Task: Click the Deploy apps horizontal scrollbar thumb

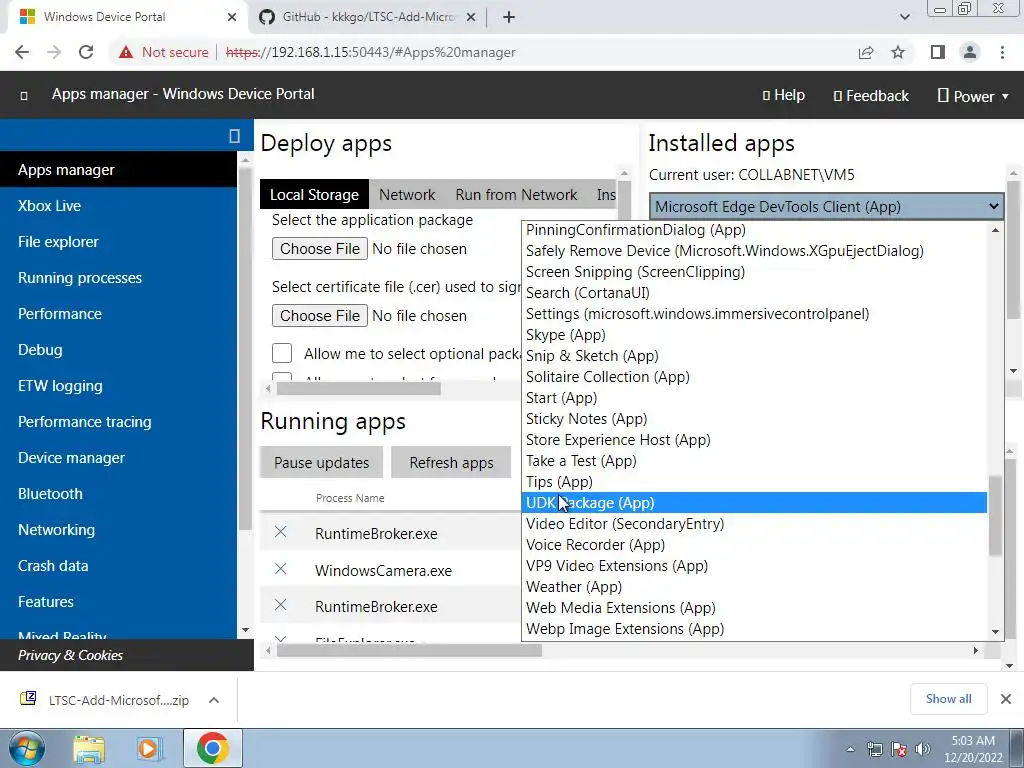Action: click(359, 389)
